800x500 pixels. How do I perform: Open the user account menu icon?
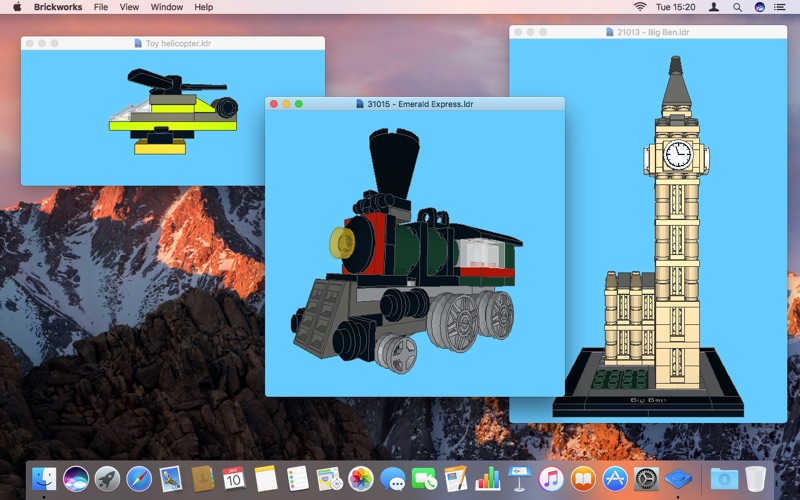pos(714,7)
